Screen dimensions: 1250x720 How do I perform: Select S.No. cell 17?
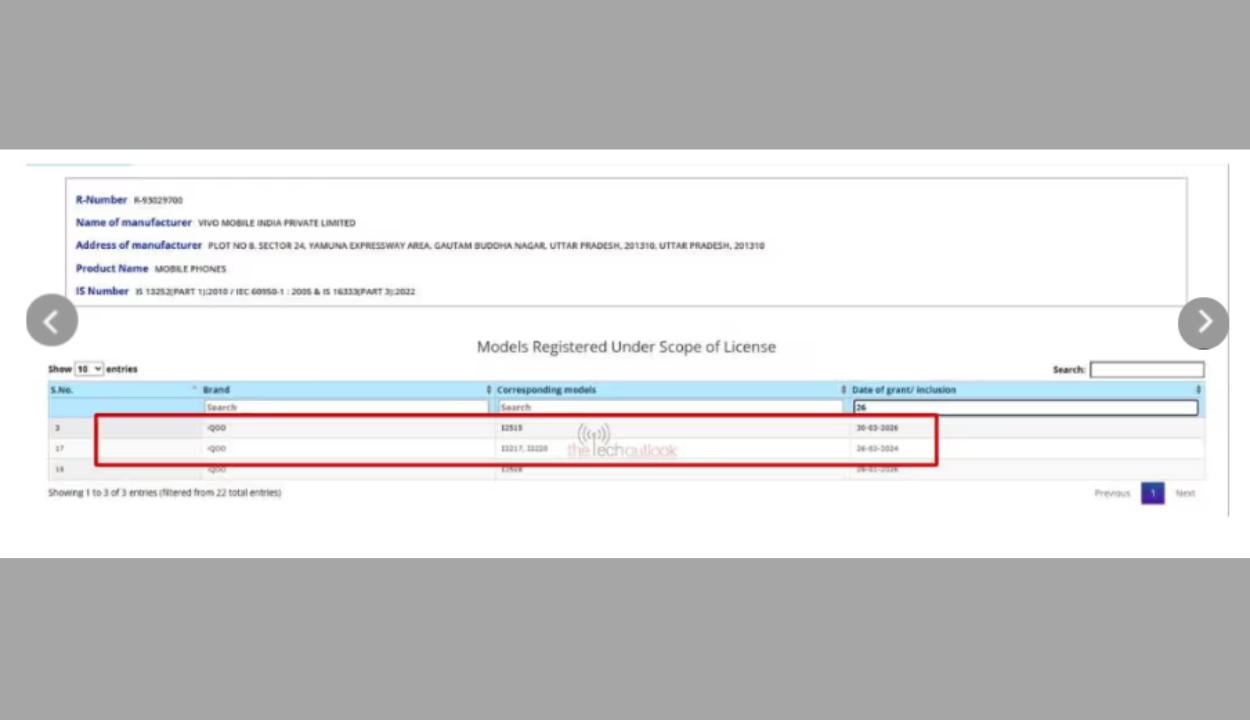(x=59, y=449)
